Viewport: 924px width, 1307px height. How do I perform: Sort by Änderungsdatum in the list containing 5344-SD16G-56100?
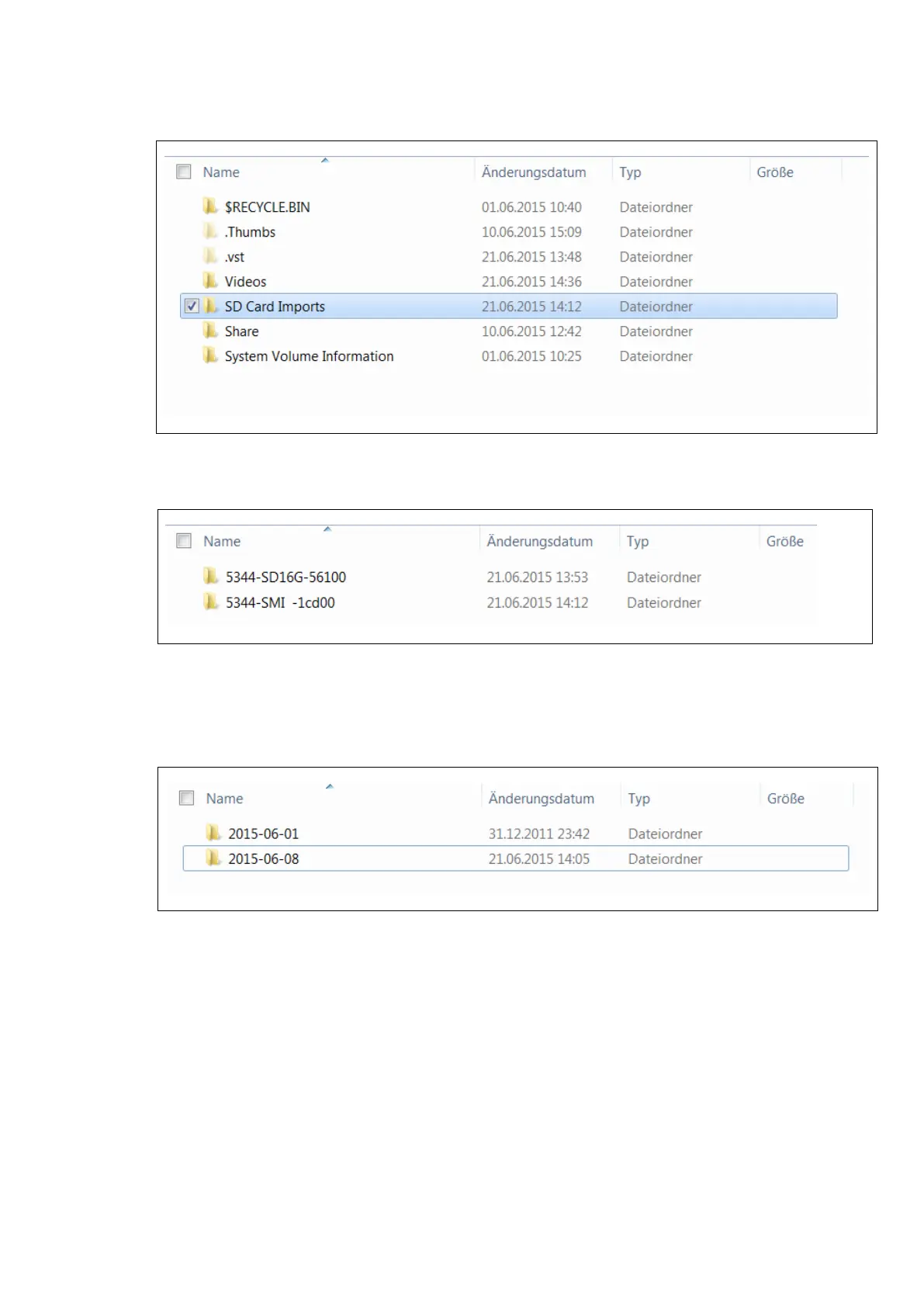(x=539, y=541)
